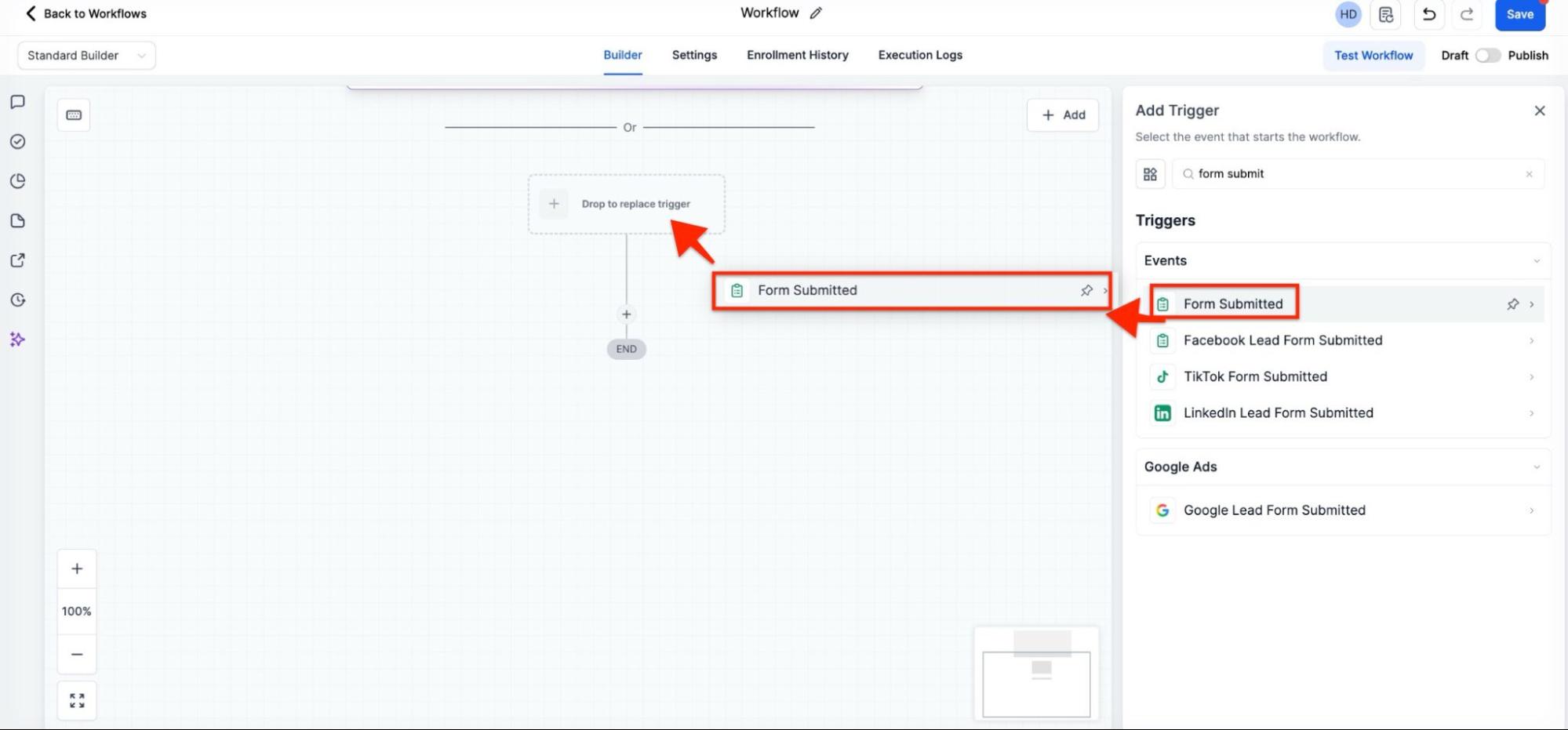Click the grid category view icon
The image size is (1568, 730).
(x=1150, y=174)
